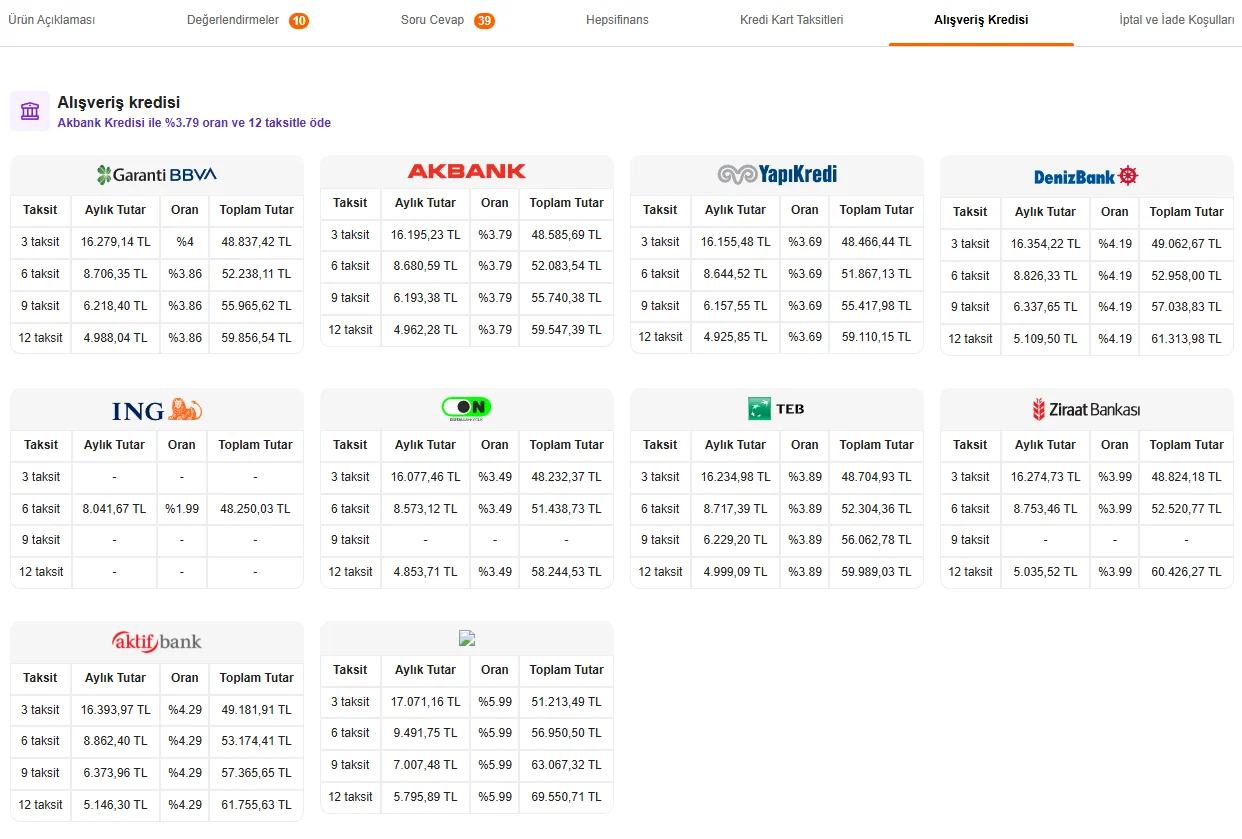Click the green ON bank logo

click(x=467, y=408)
